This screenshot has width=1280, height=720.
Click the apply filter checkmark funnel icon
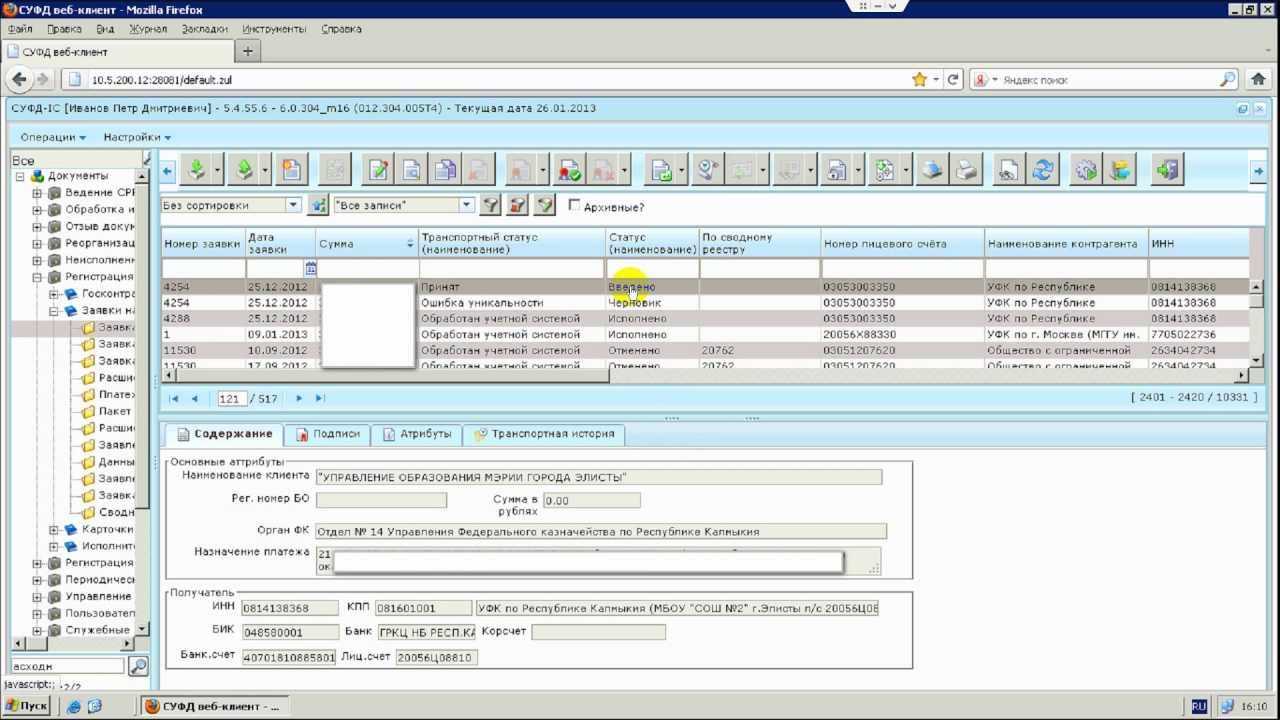(x=544, y=205)
